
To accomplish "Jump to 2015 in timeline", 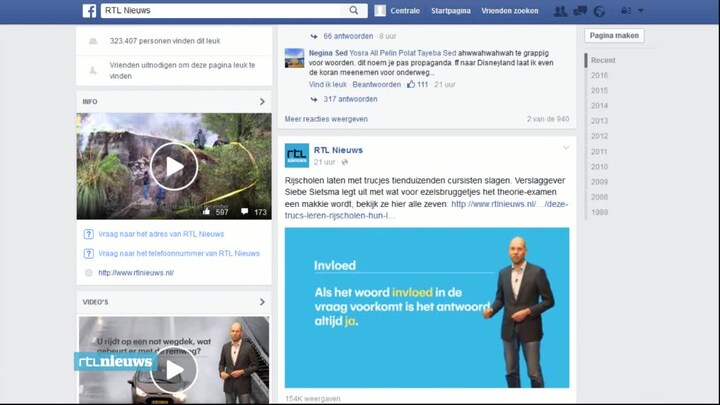I will tap(599, 90).
